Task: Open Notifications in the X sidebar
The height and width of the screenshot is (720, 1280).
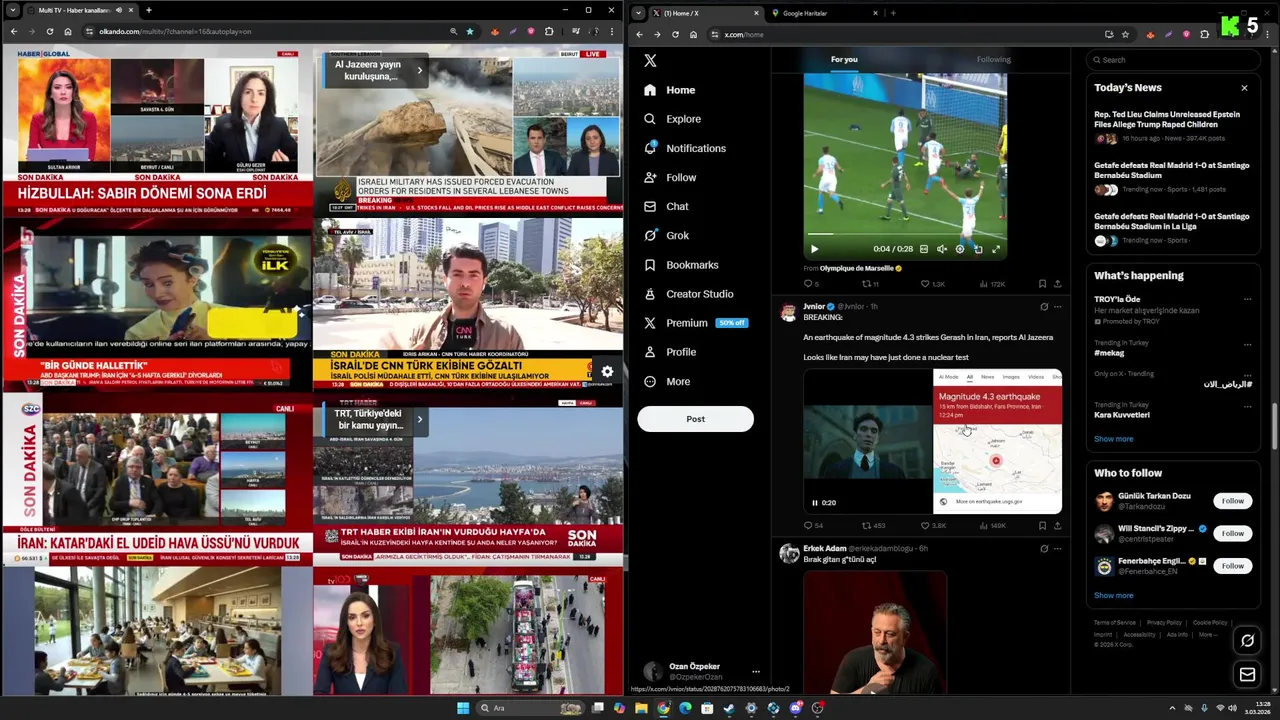Action: [685, 148]
